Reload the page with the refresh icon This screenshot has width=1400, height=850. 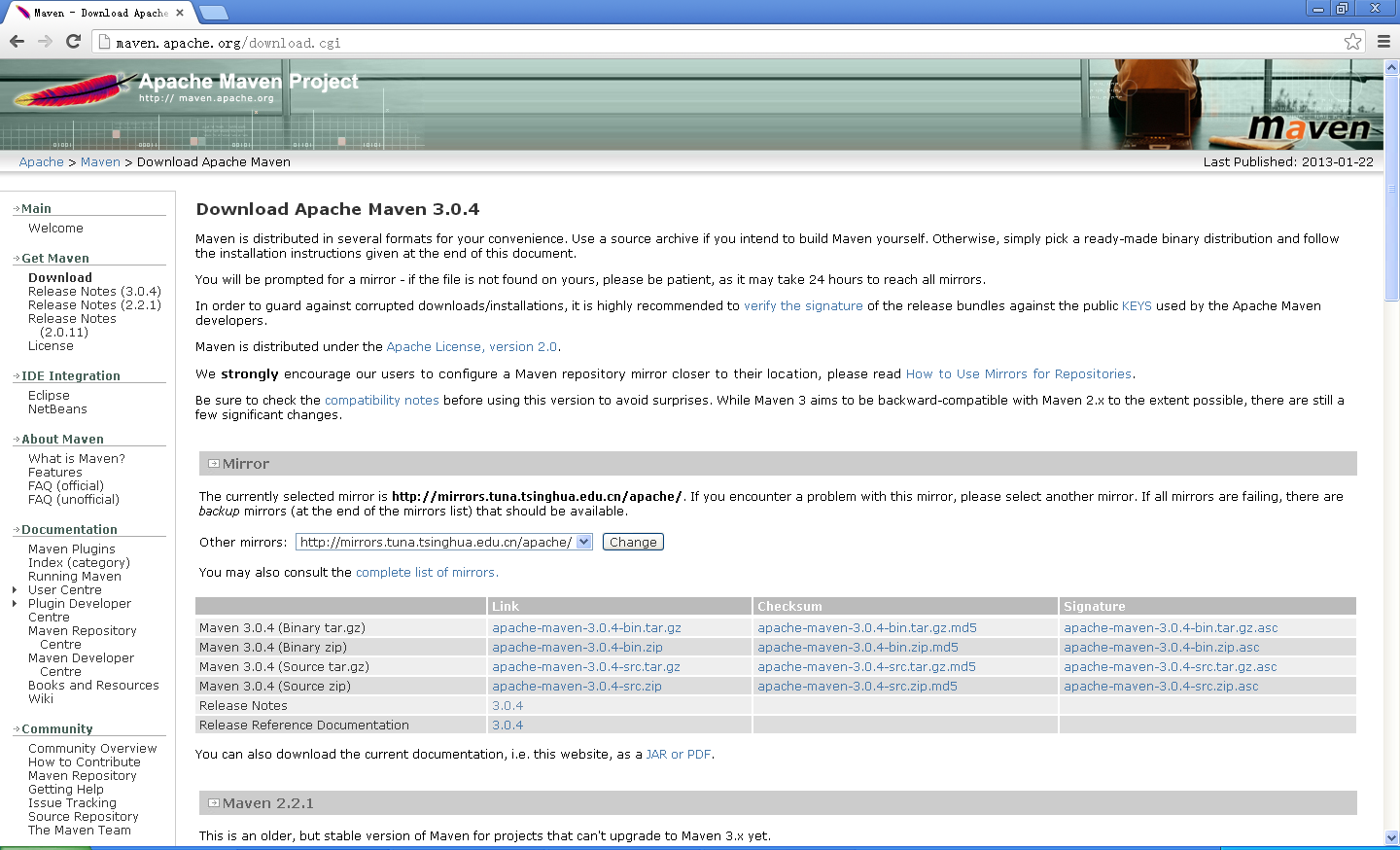pyautogui.click(x=73, y=41)
